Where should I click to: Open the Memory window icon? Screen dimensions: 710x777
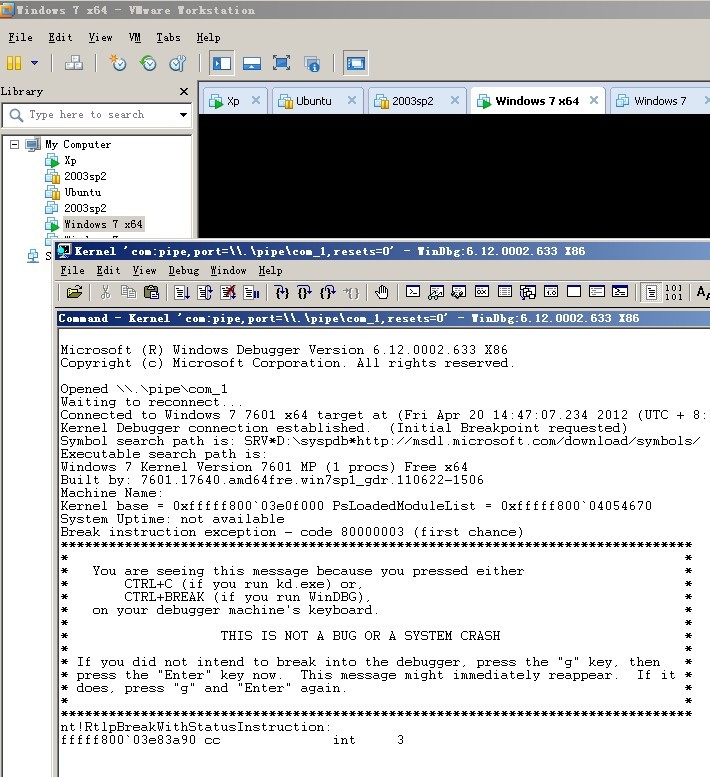[505, 292]
